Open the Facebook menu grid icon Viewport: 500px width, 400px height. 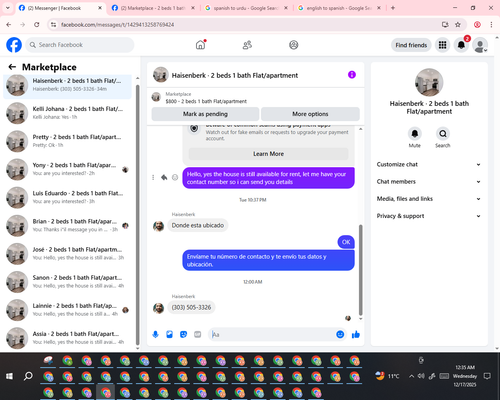(442, 45)
